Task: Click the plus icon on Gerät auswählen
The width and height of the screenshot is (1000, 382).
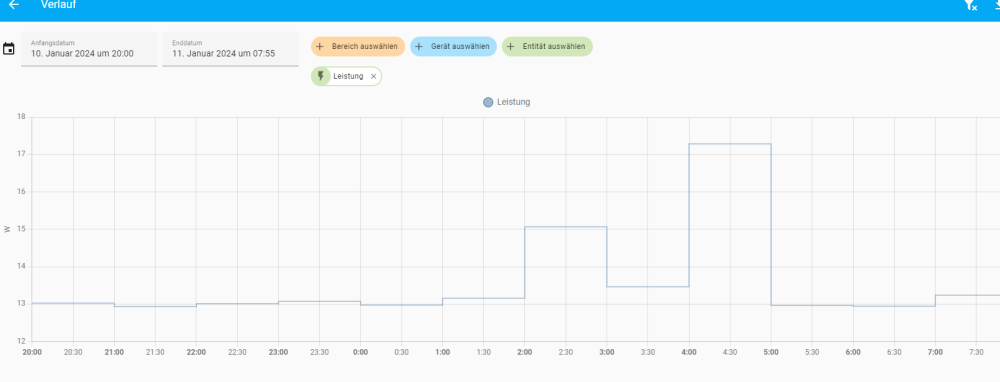Action: (x=419, y=47)
